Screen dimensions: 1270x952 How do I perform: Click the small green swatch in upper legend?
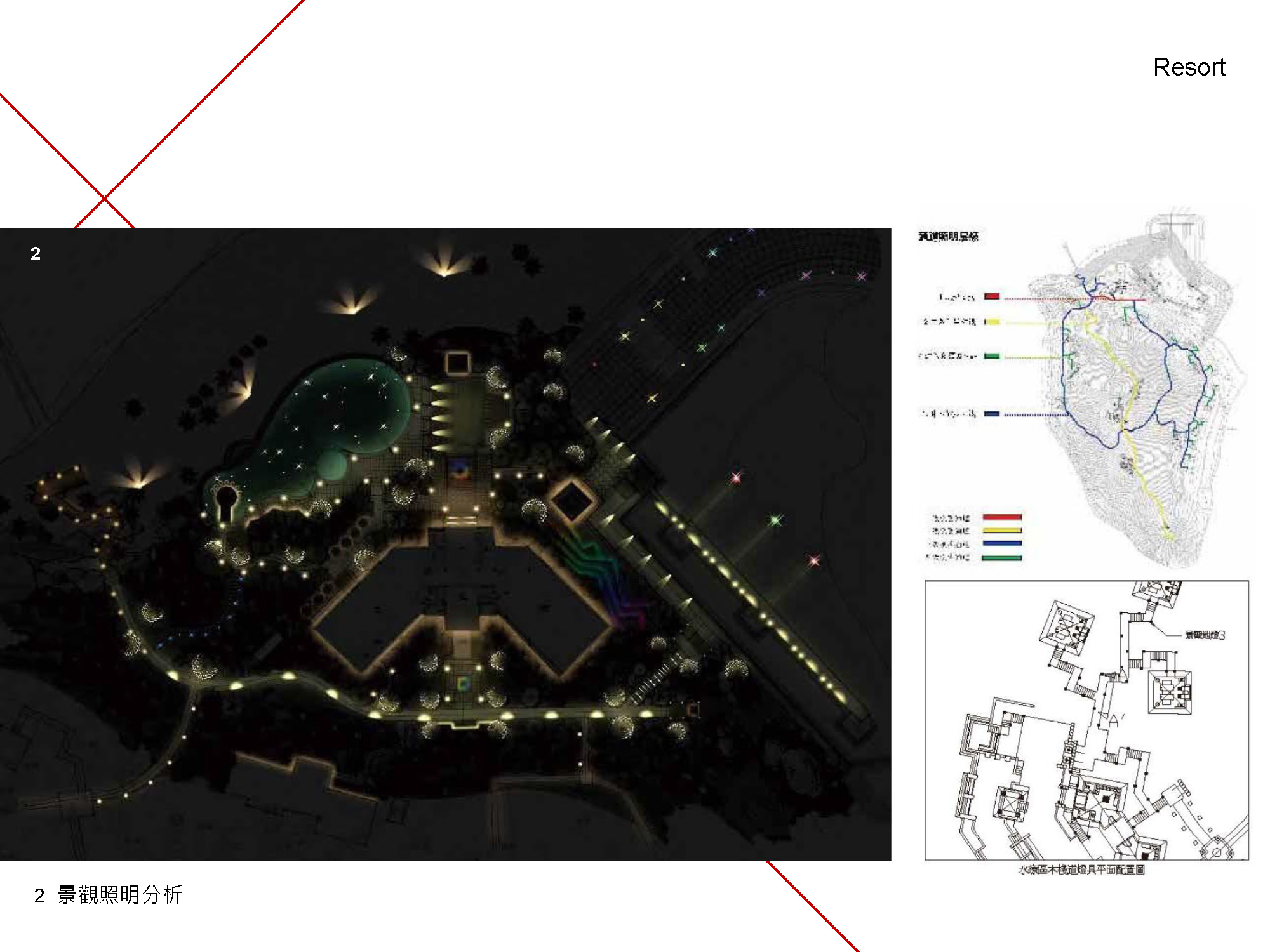coord(991,356)
